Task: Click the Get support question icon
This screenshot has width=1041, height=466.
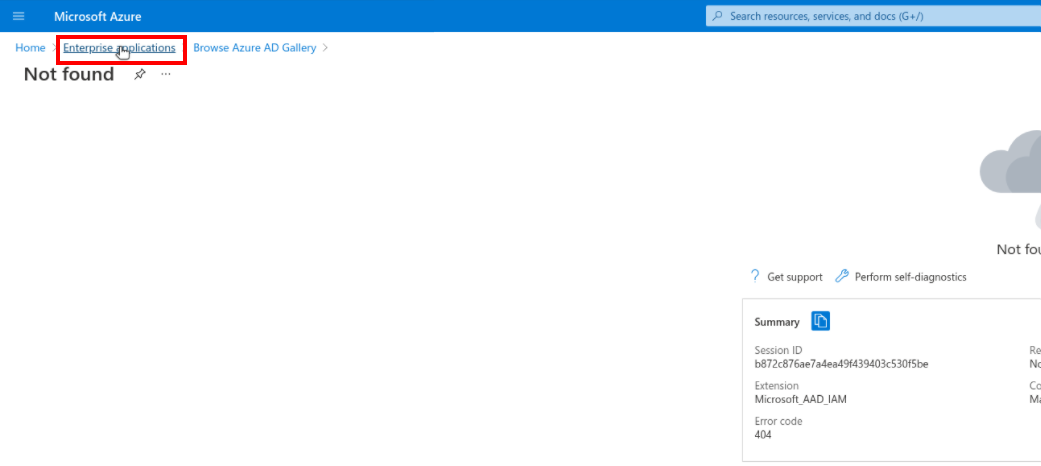Action: click(754, 276)
